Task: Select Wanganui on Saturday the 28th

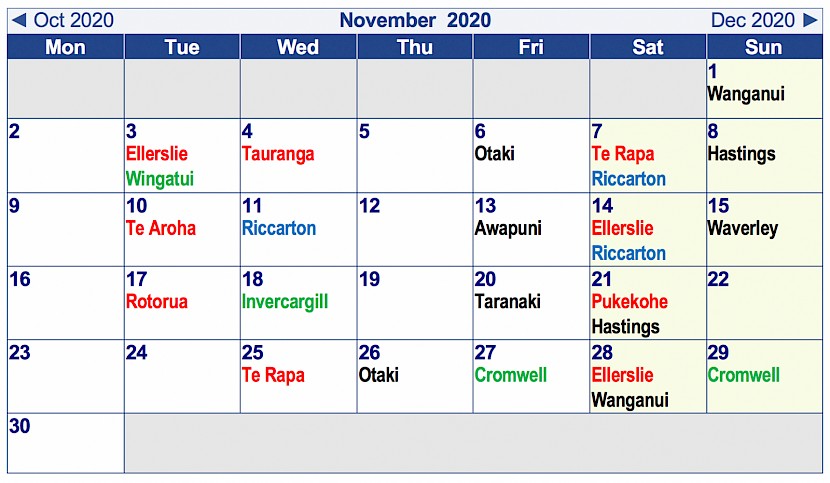Action: (x=630, y=400)
